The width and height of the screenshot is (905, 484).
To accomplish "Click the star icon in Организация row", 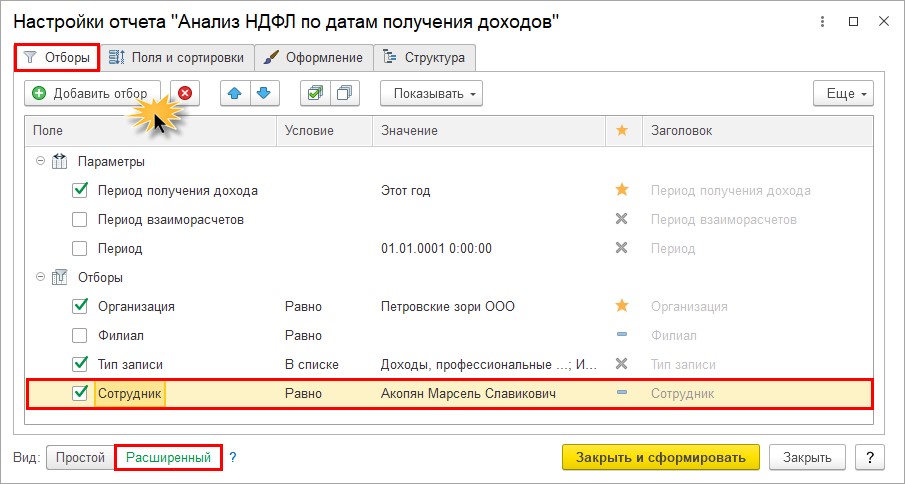I will tap(622, 306).
